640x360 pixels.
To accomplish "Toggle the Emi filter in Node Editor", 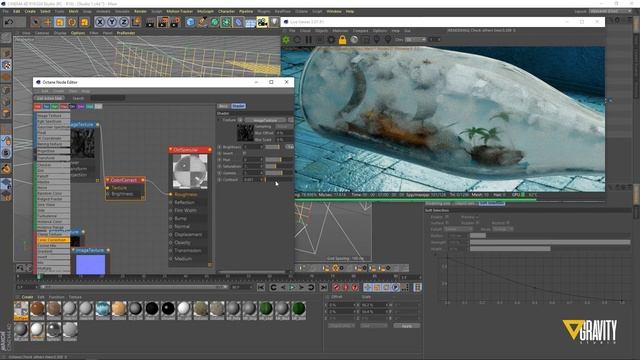I will coord(81,107).
